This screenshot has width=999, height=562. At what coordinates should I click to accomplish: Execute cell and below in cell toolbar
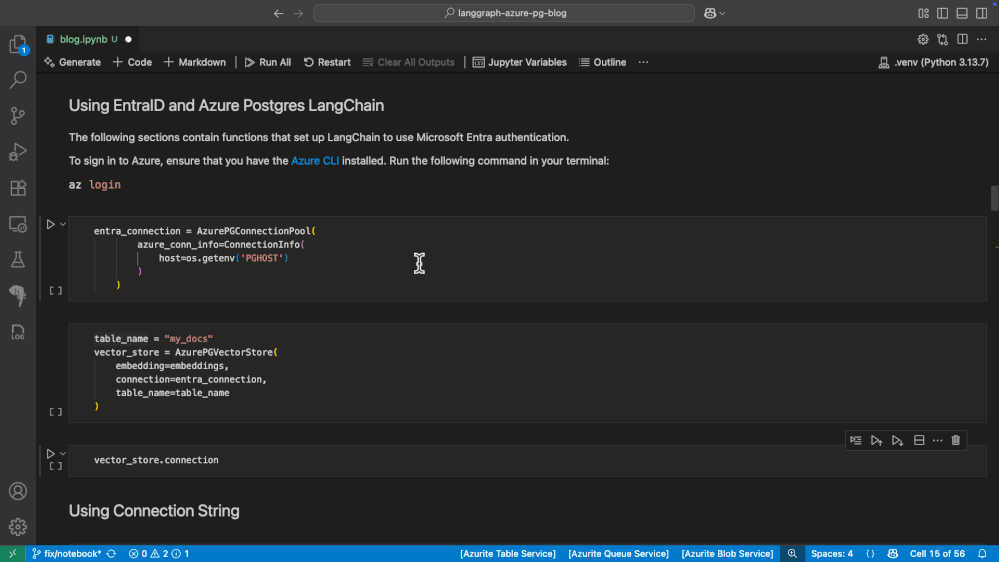[898, 440]
